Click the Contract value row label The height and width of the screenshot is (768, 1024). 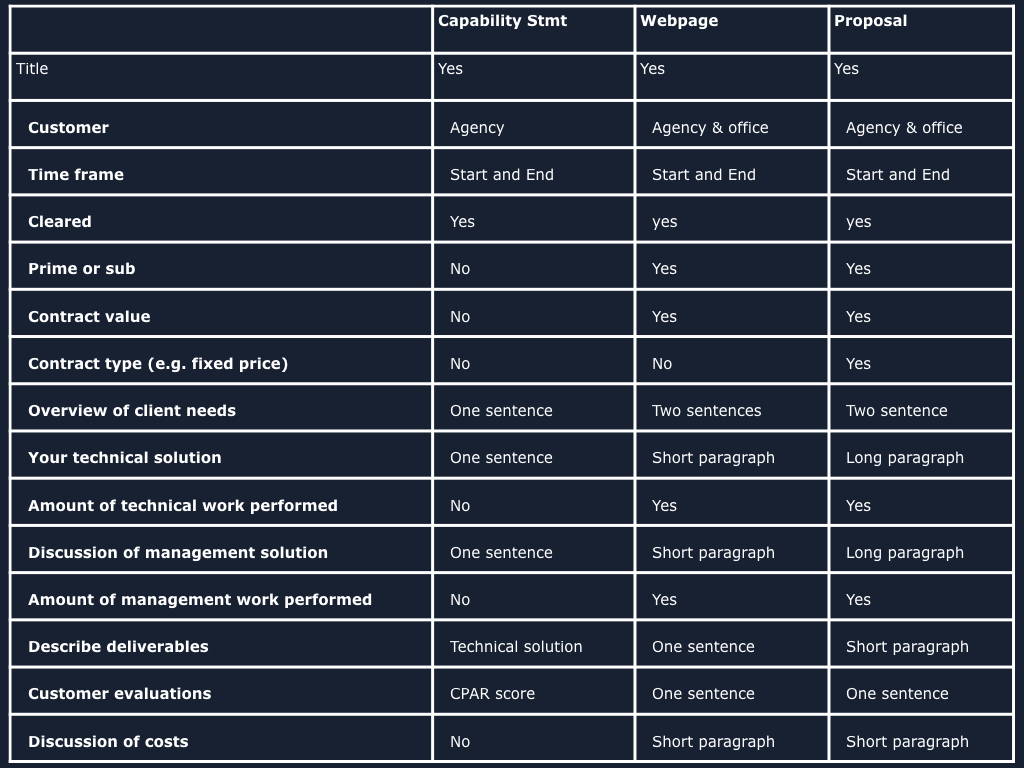(x=89, y=316)
